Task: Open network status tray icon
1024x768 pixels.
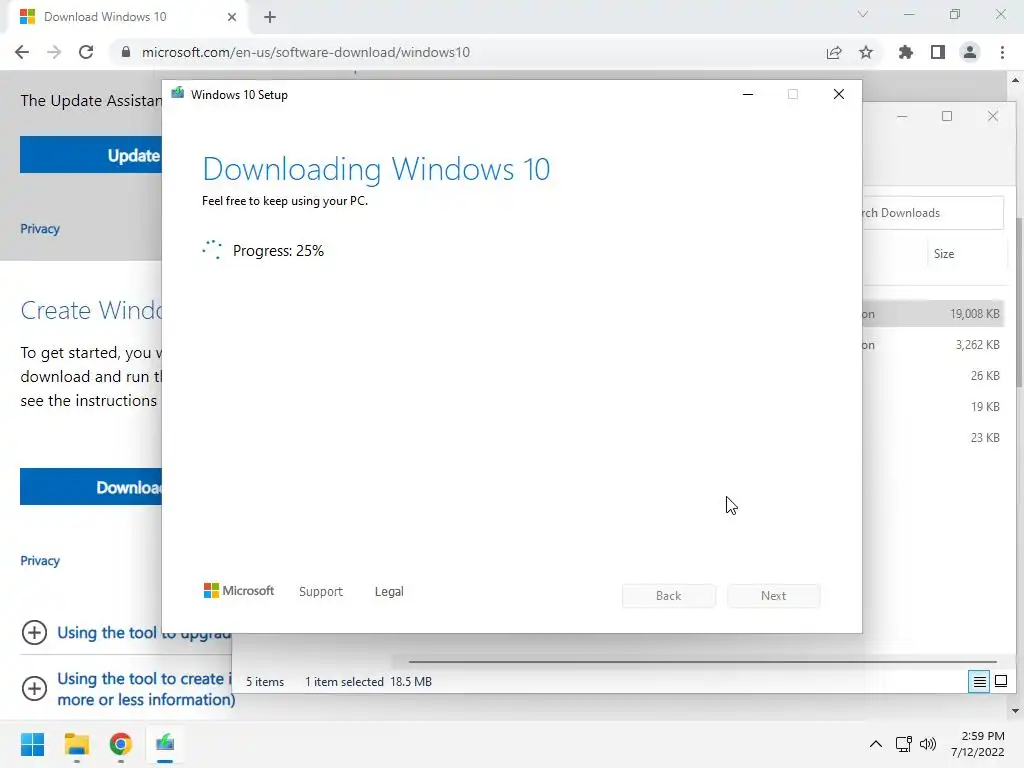Action: click(903, 744)
